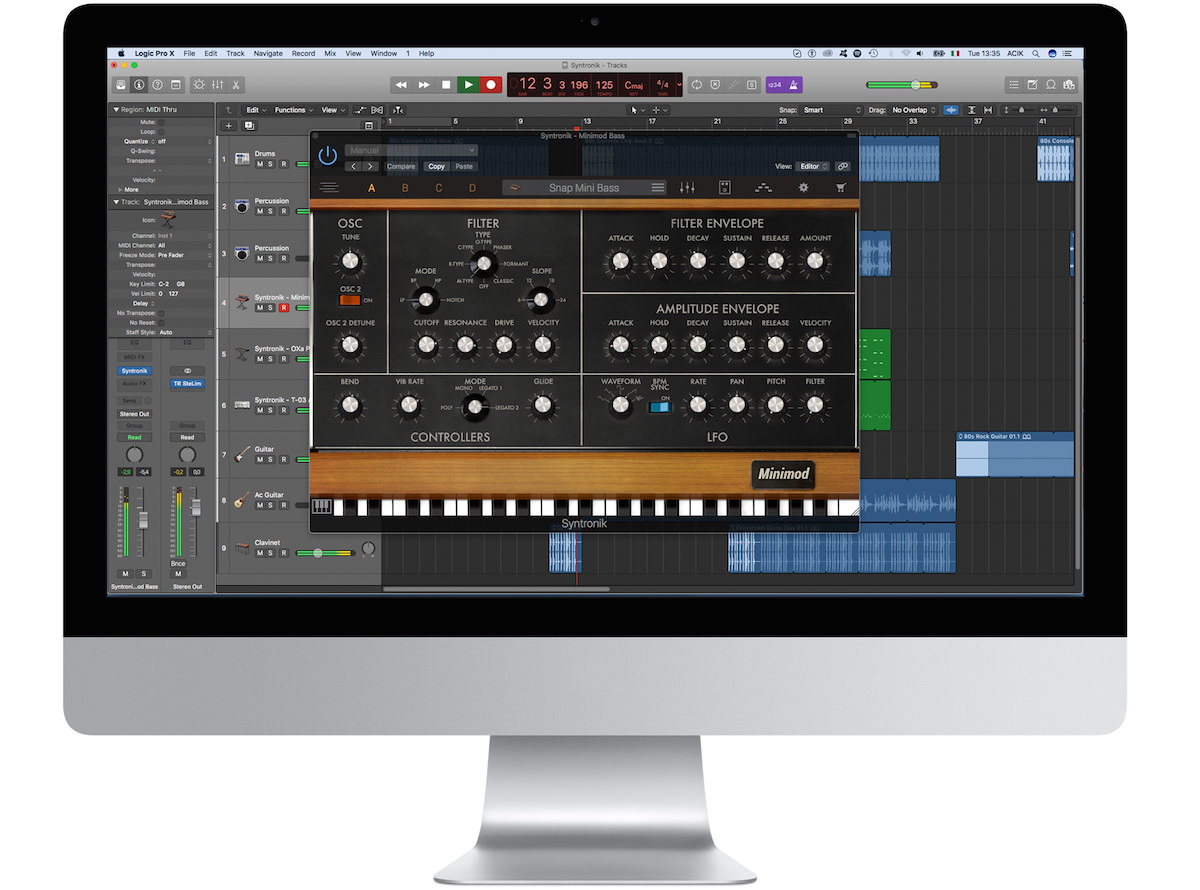The height and width of the screenshot is (890, 1200).
Task: Open the View dropdown in tracks area
Action: pyautogui.click(x=332, y=110)
